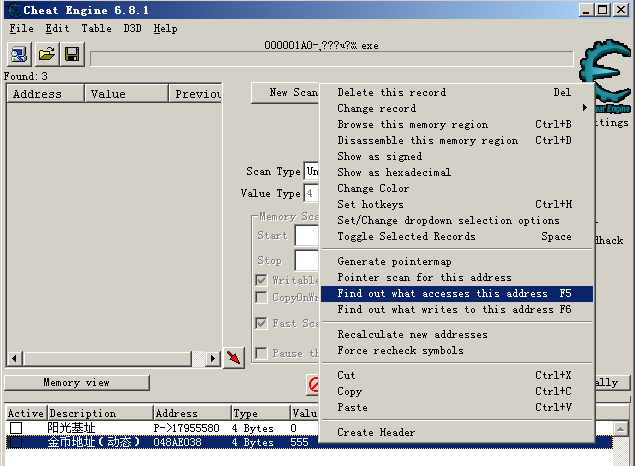Choose Force recheck symbols
This screenshot has height=466, width=635.
pos(457,351)
